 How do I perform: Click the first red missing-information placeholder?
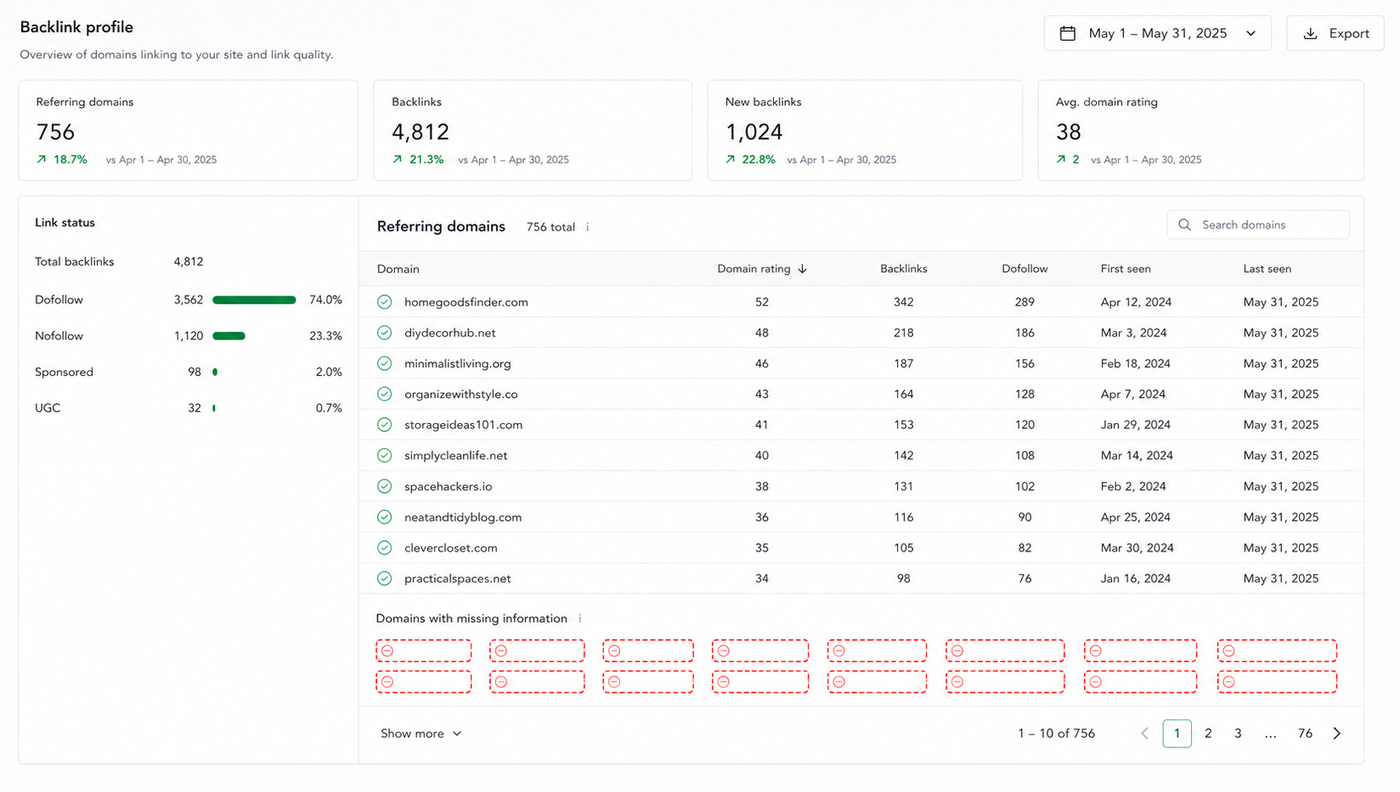point(424,651)
